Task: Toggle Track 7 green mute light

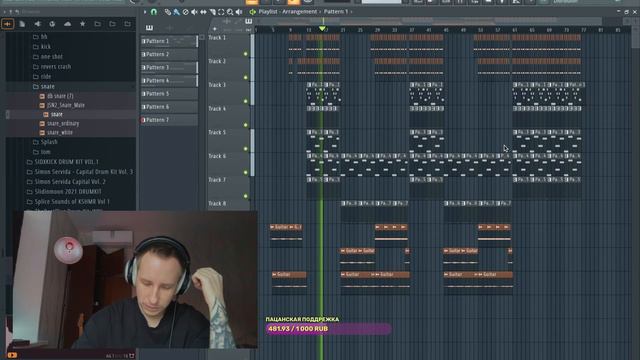Action: click(x=246, y=196)
